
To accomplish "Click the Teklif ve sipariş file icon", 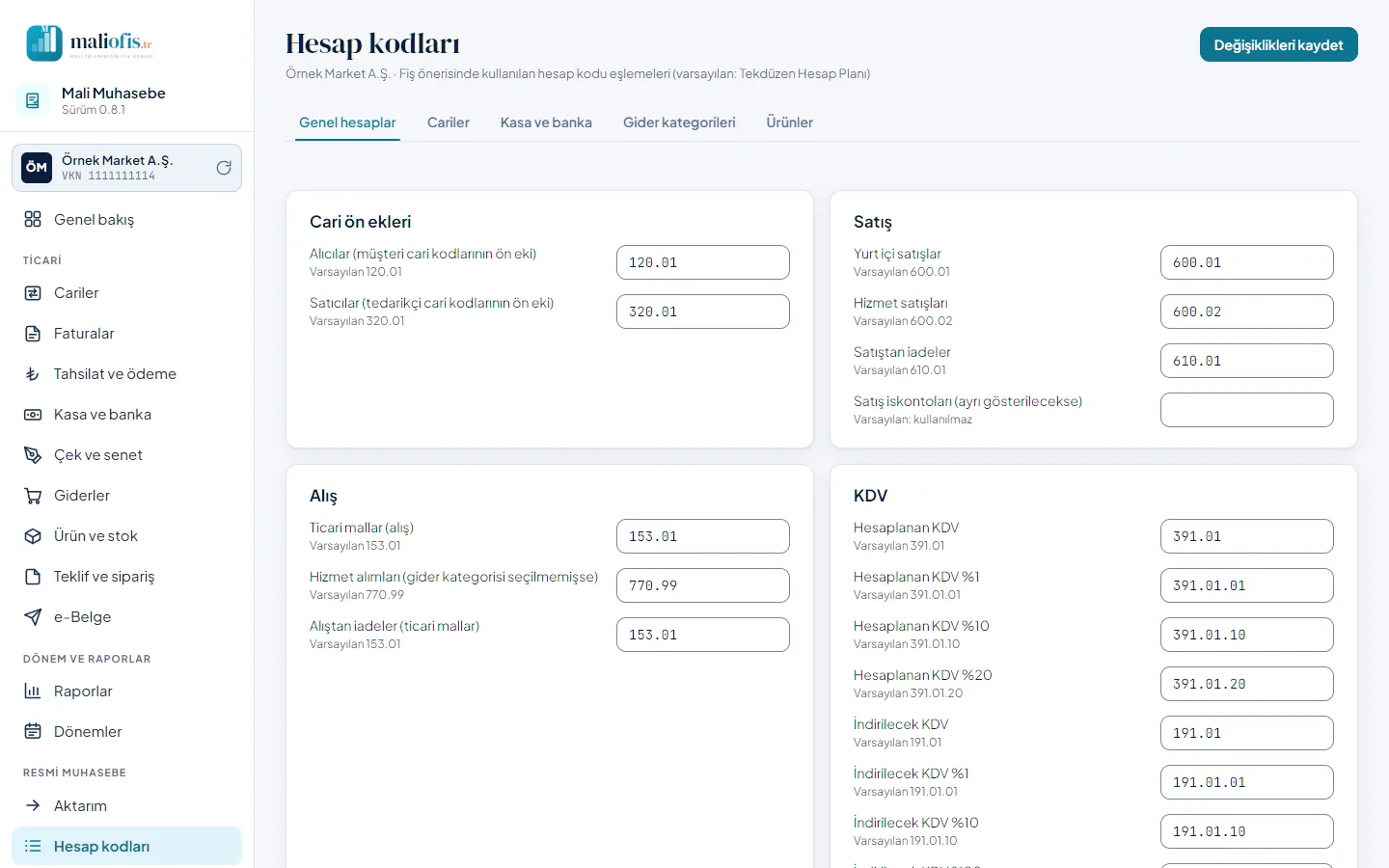I will point(33,577).
